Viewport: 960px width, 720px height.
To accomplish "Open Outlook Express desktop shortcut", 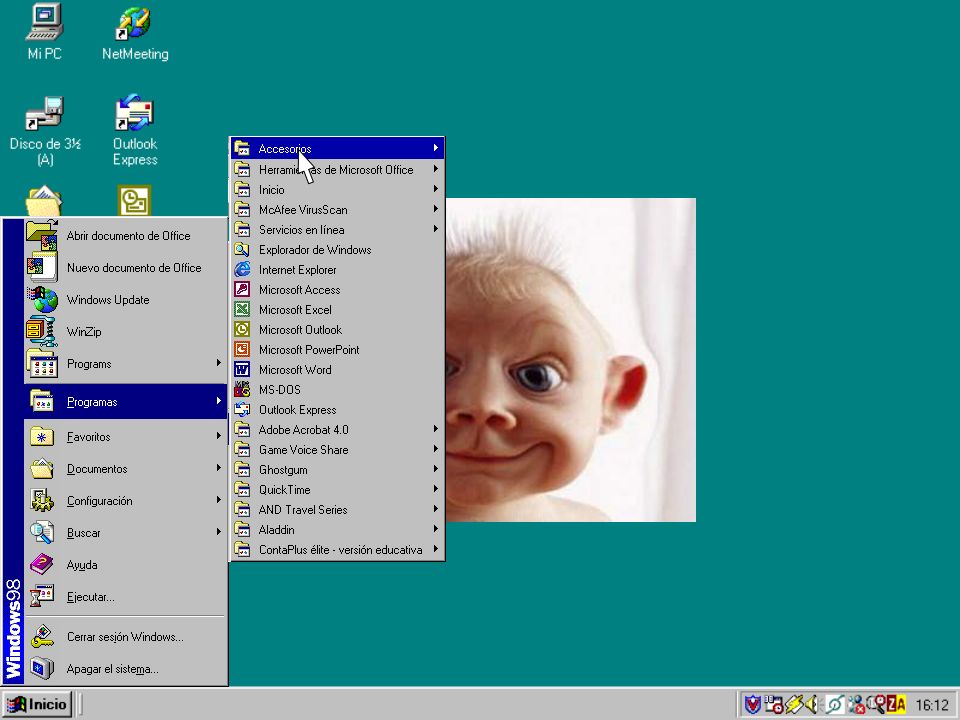I will (x=135, y=131).
